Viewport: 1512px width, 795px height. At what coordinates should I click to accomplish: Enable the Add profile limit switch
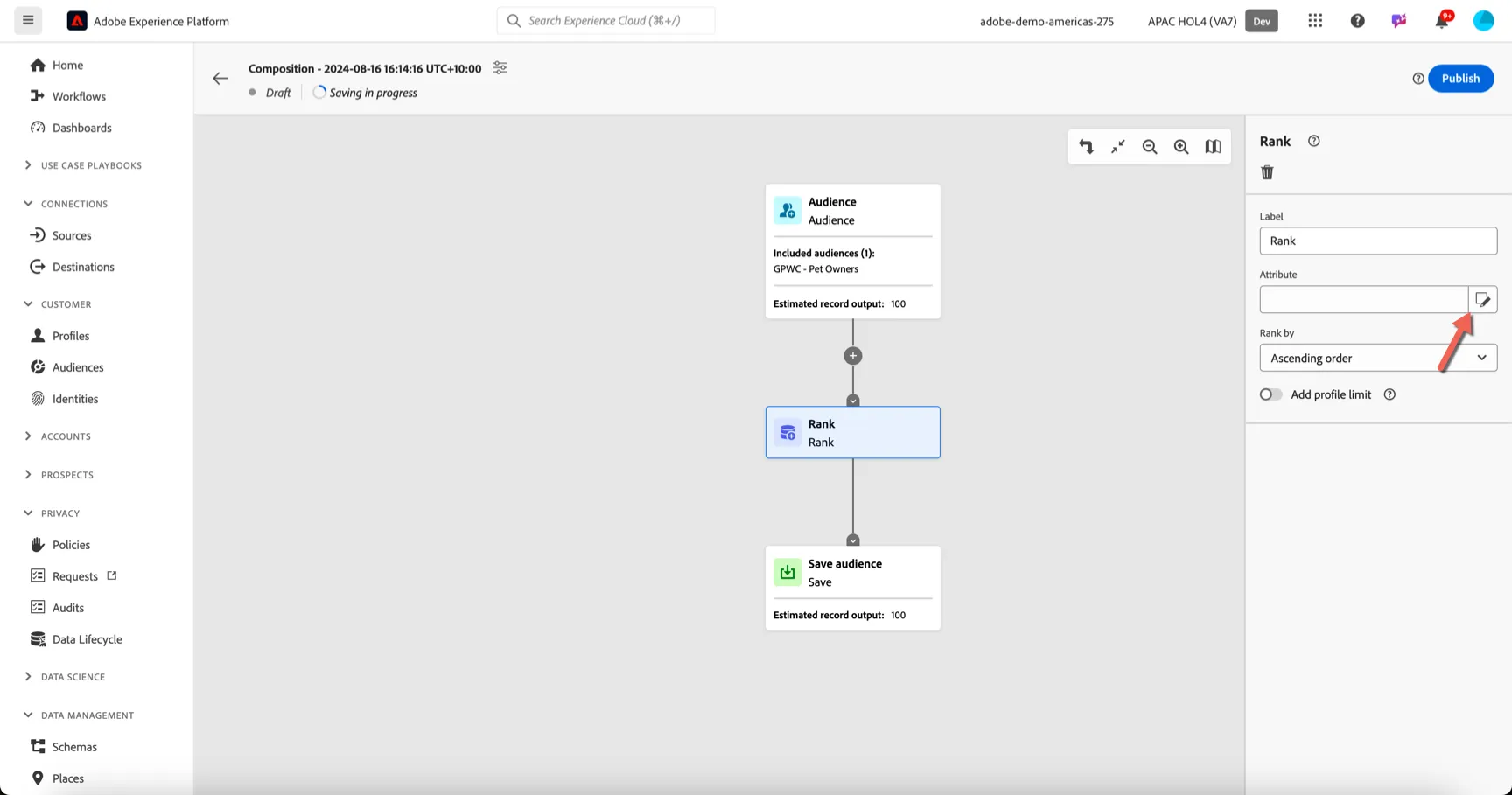coord(1270,394)
